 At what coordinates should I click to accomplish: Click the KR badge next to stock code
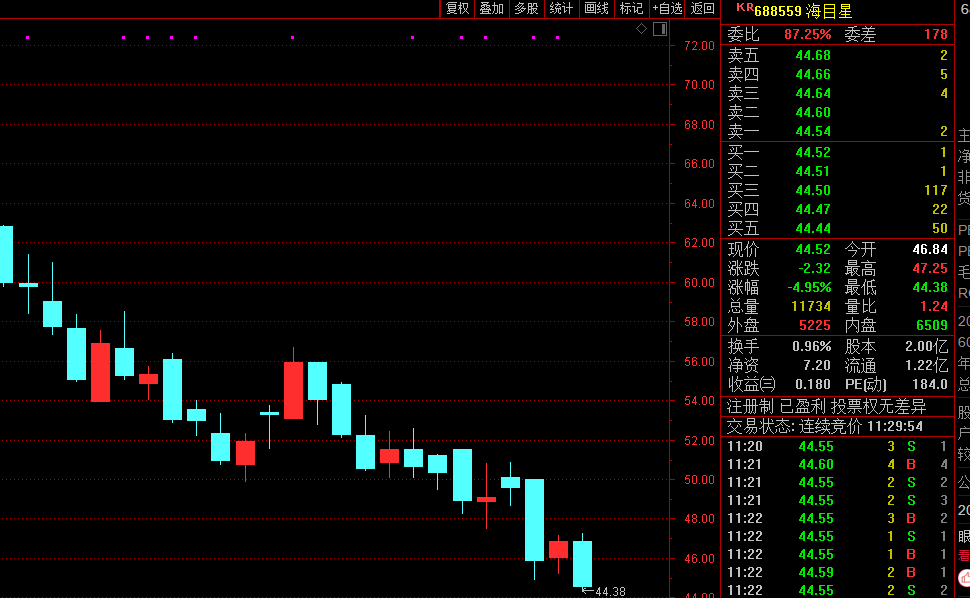[x=744, y=7]
